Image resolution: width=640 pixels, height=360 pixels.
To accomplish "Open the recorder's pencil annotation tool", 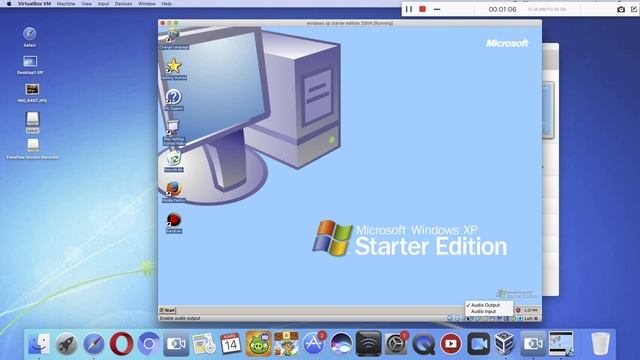I will pyautogui.click(x=634, y=9).
